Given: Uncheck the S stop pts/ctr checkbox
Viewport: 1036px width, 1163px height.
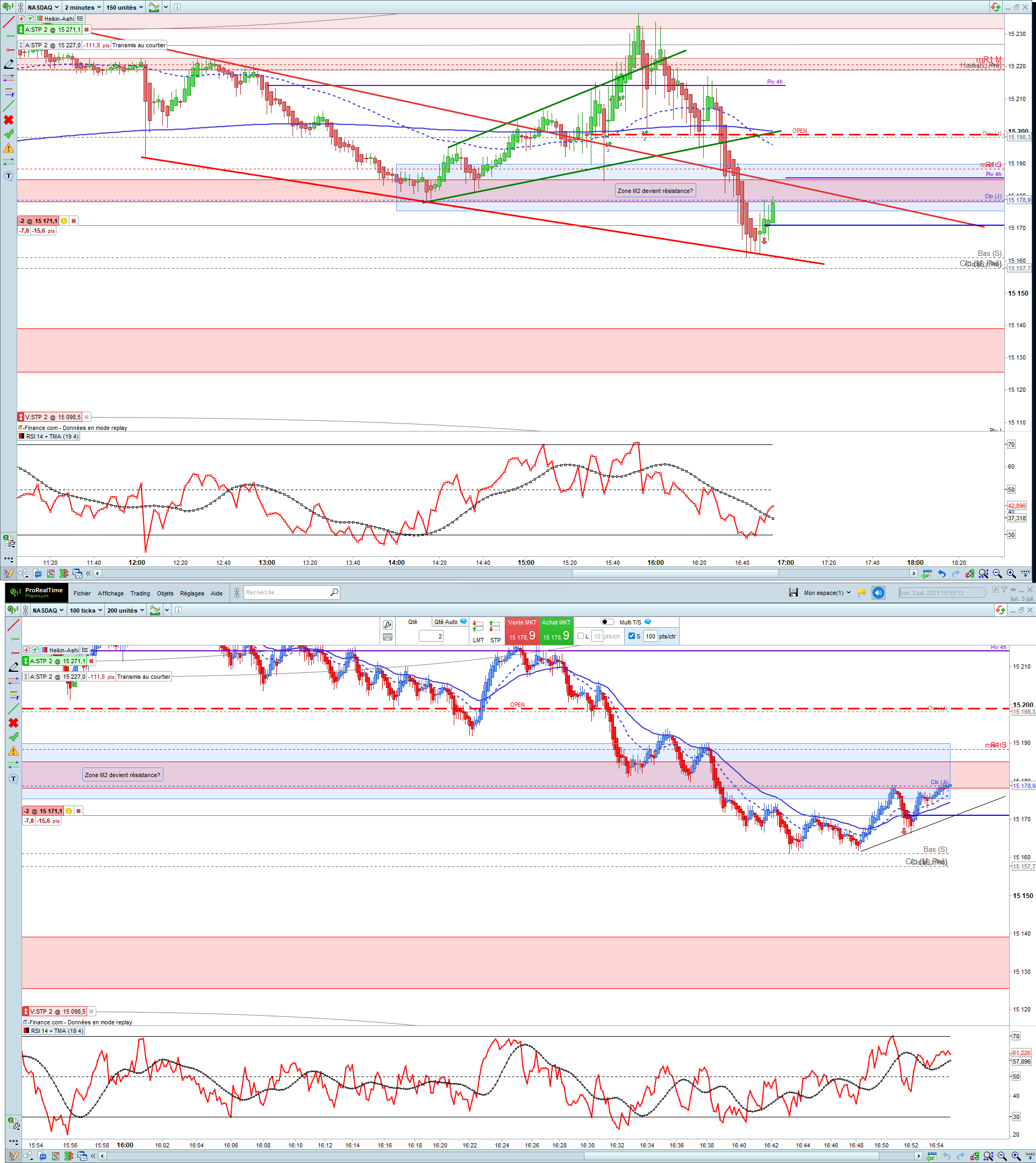Looking at the screenshot, I should (x=631, y=636).
